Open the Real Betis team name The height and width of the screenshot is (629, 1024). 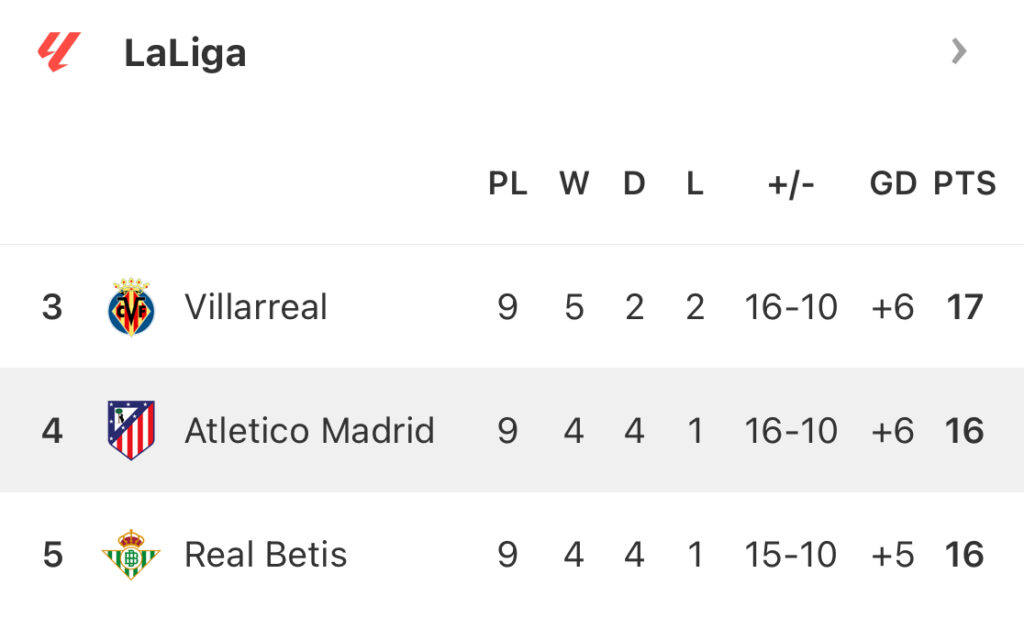tap(266, 555)
